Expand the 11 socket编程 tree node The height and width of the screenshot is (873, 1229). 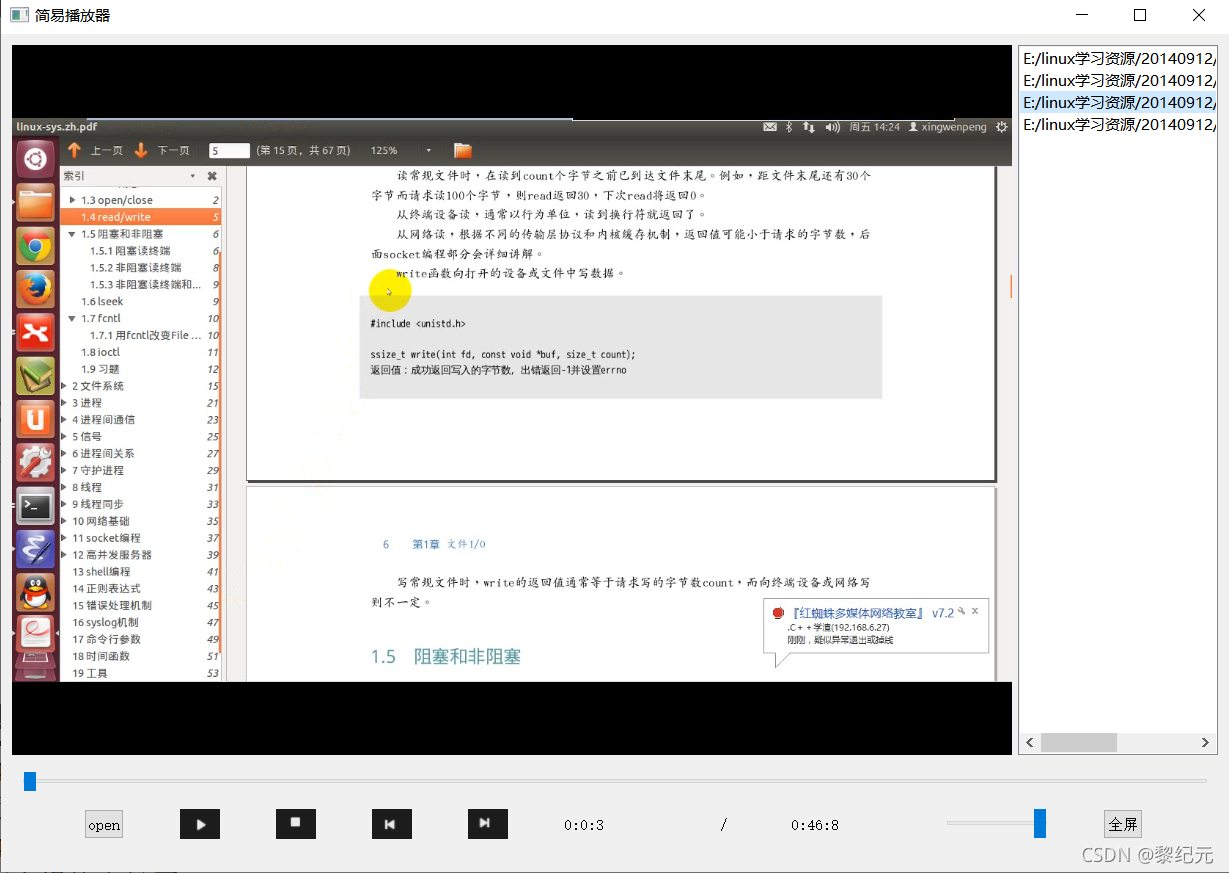tap(64, 538)
